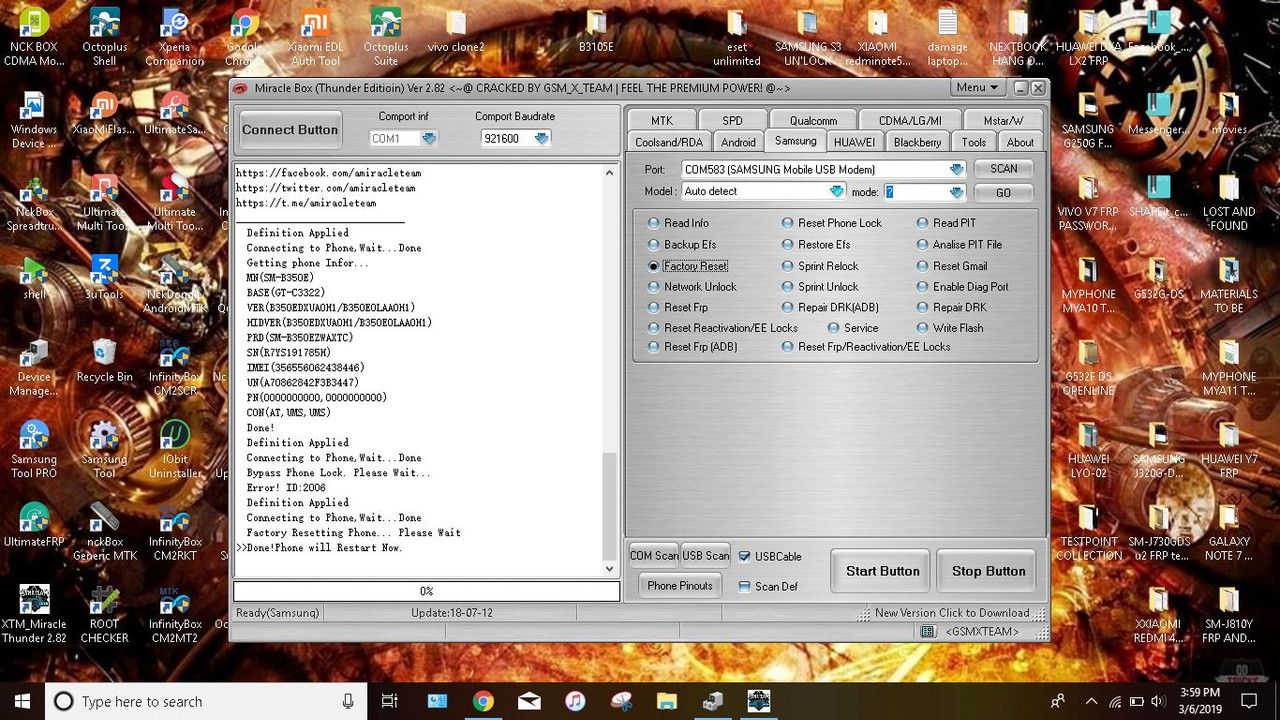
Task: Open the B3105E folder on the desktop
Action: coord(596,31)
